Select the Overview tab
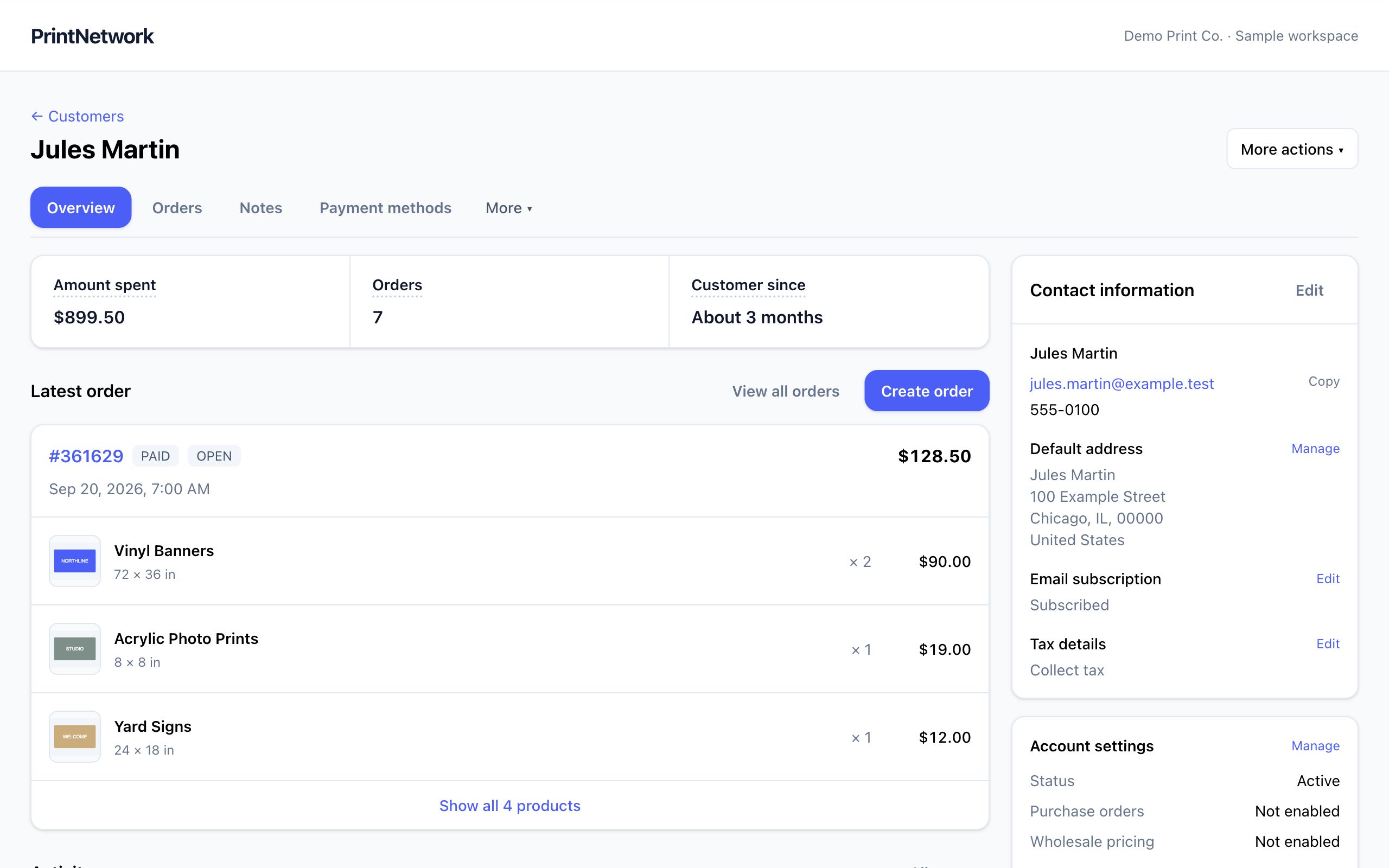The height and width of the screenshot is (868, 1389). click(x=81, y=208)
